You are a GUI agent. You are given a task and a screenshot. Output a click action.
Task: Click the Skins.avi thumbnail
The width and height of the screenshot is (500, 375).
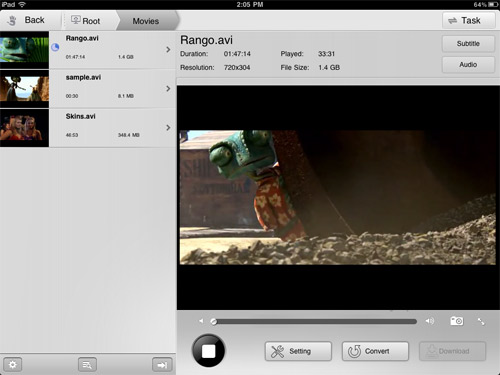pyautogui.click(x=24, y=128)
